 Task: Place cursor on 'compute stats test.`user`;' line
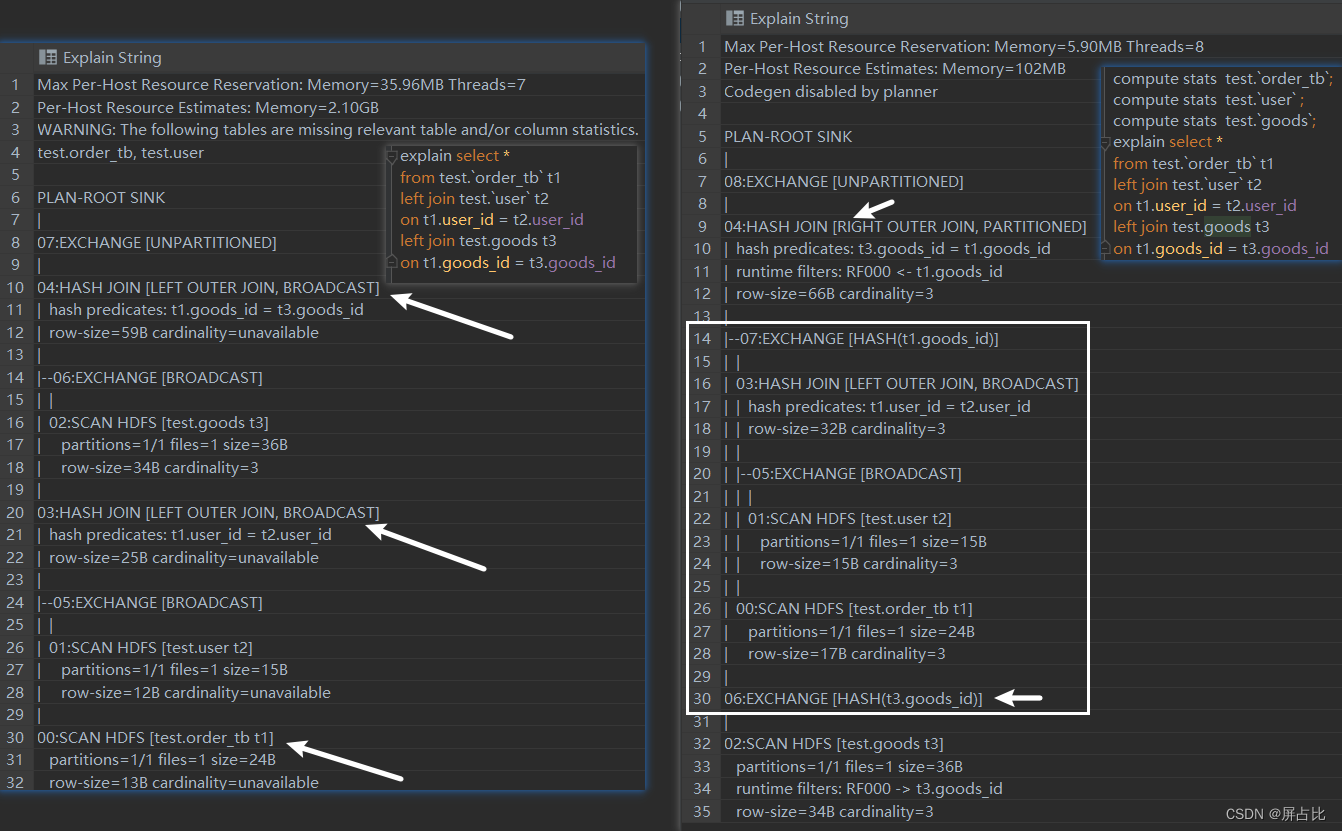coord(1209,99)
